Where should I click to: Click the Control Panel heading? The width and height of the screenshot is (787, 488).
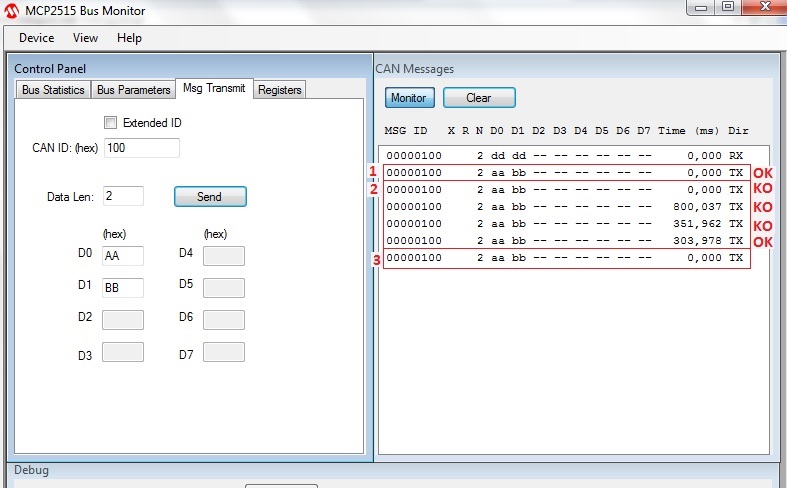(x=50, y=69)
